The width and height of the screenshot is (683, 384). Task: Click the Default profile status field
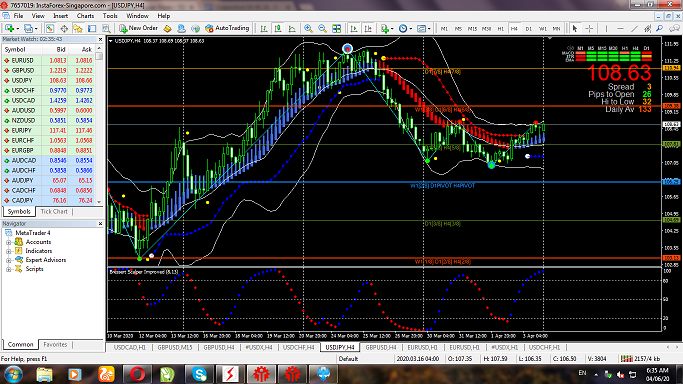click(348, 359)
